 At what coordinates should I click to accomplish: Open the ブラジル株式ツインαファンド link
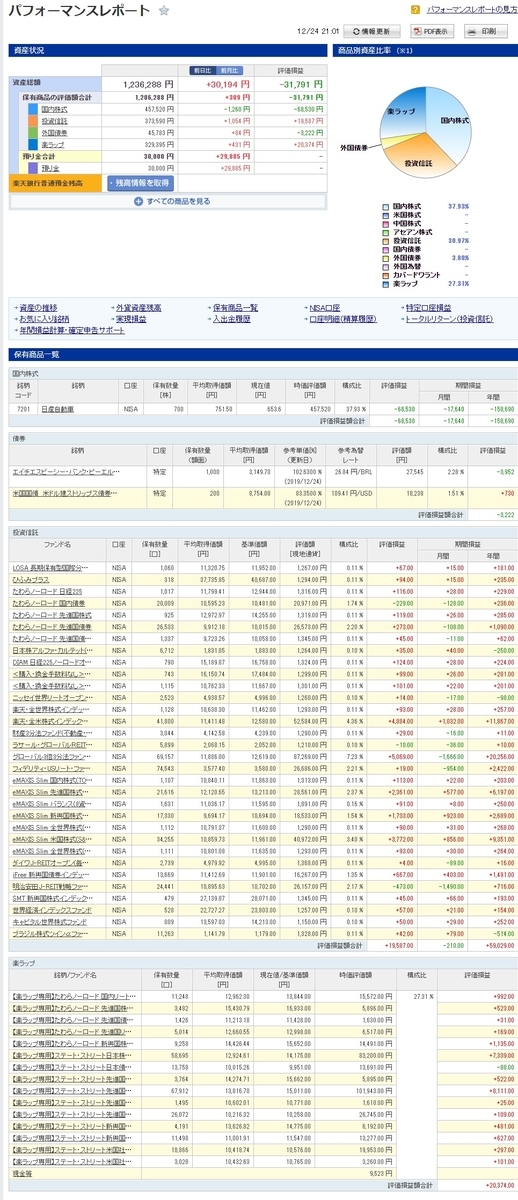pos(51,934)
